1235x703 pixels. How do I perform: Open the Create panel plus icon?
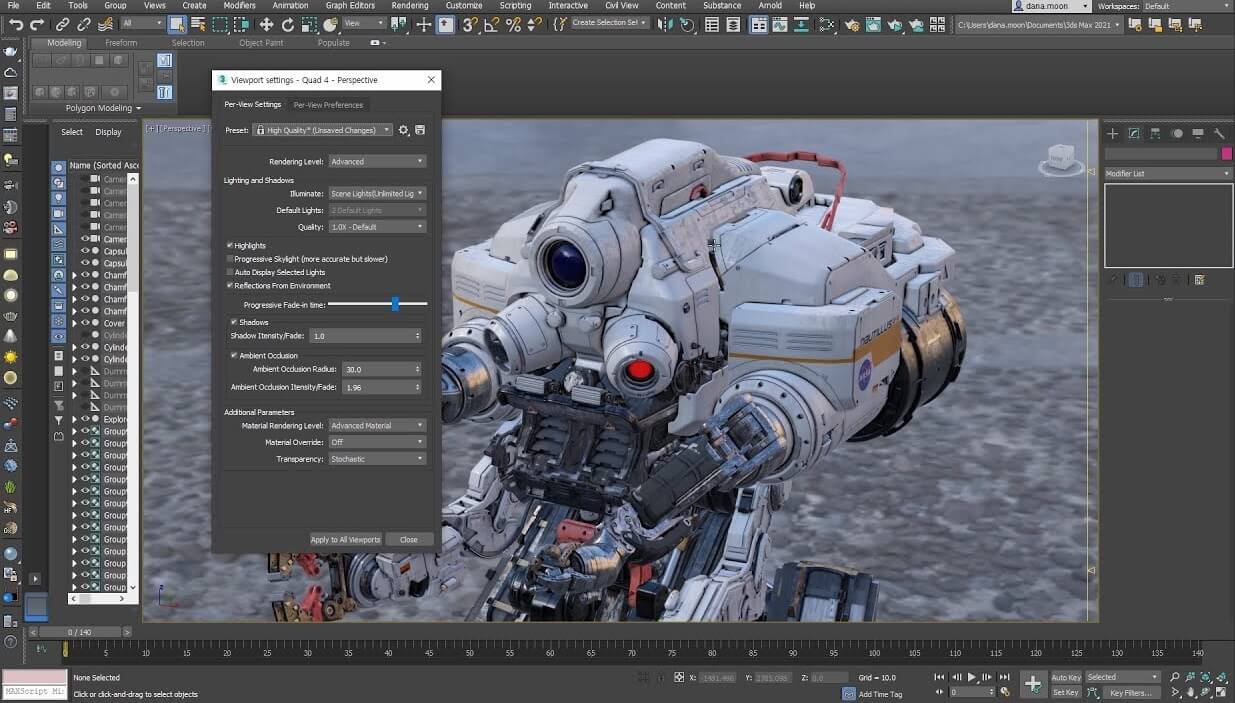(1112, 133)
